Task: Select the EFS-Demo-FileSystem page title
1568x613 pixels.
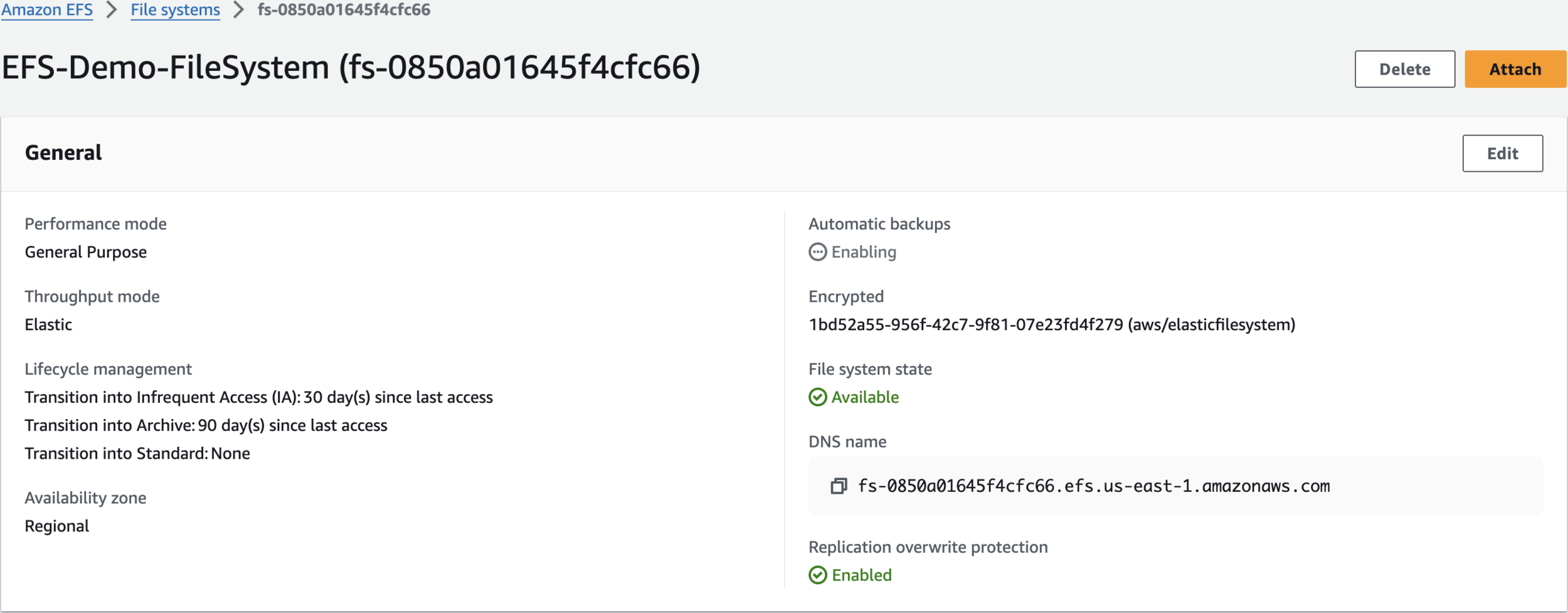Action: (351, 68)
